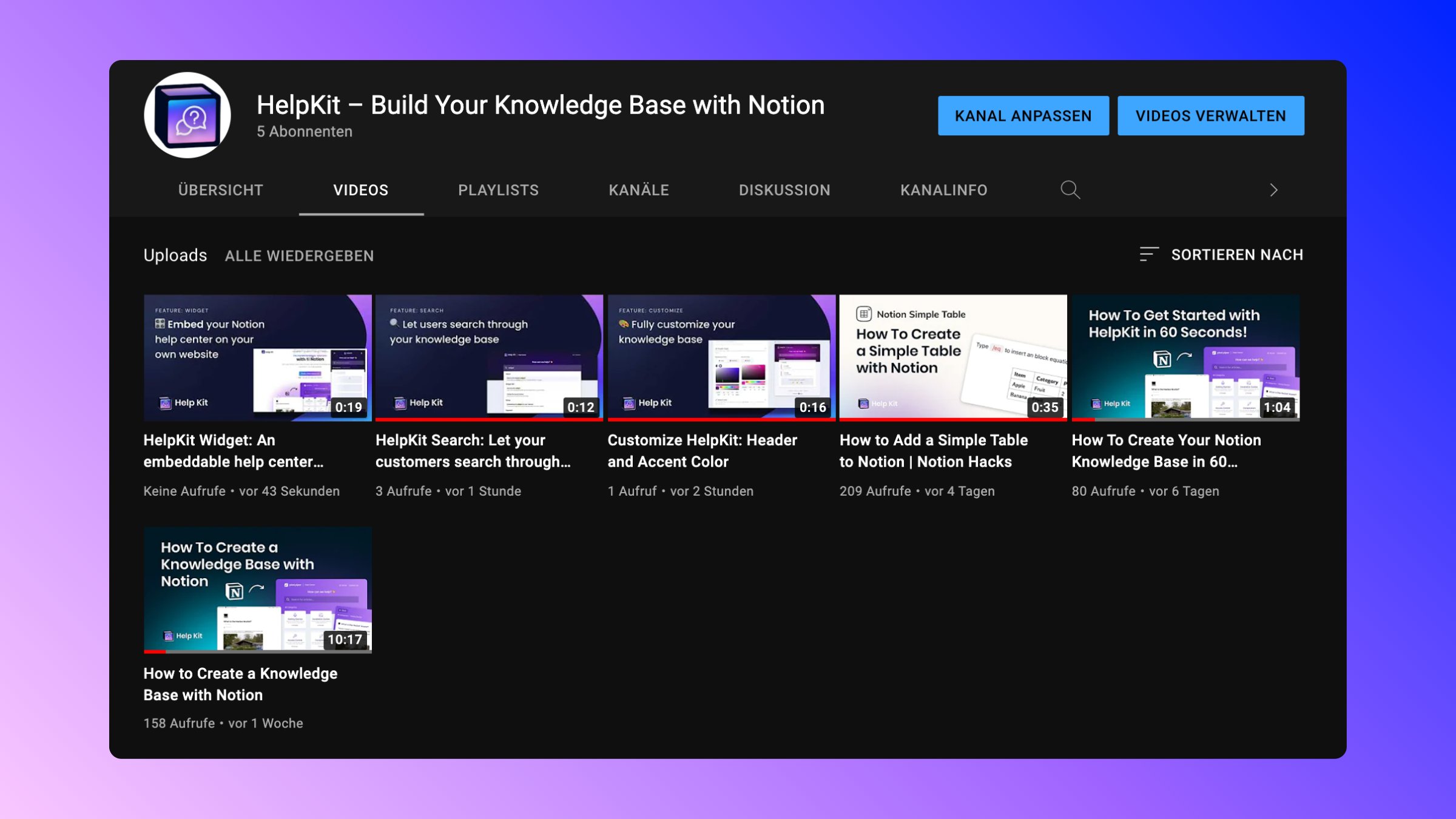
Task: Open the channel search magnifier icon
Action: [x=1070, y=190]
